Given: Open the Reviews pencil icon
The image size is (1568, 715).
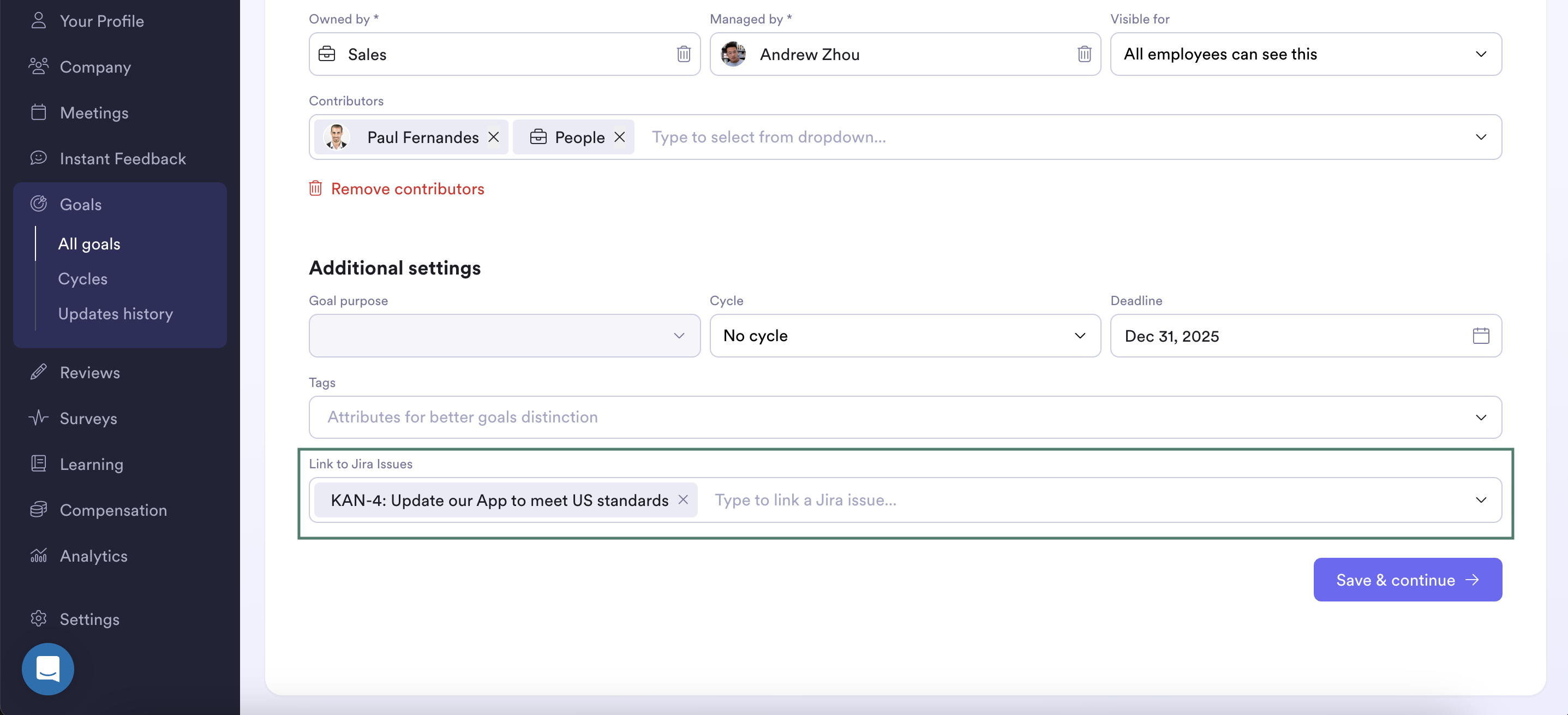Looking at the screenshot, I should [38, 372].
